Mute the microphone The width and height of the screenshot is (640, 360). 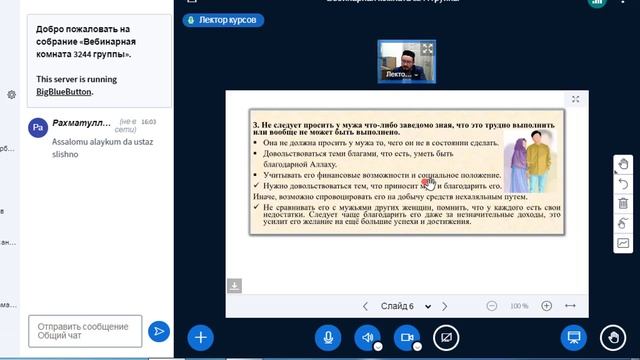328,338
